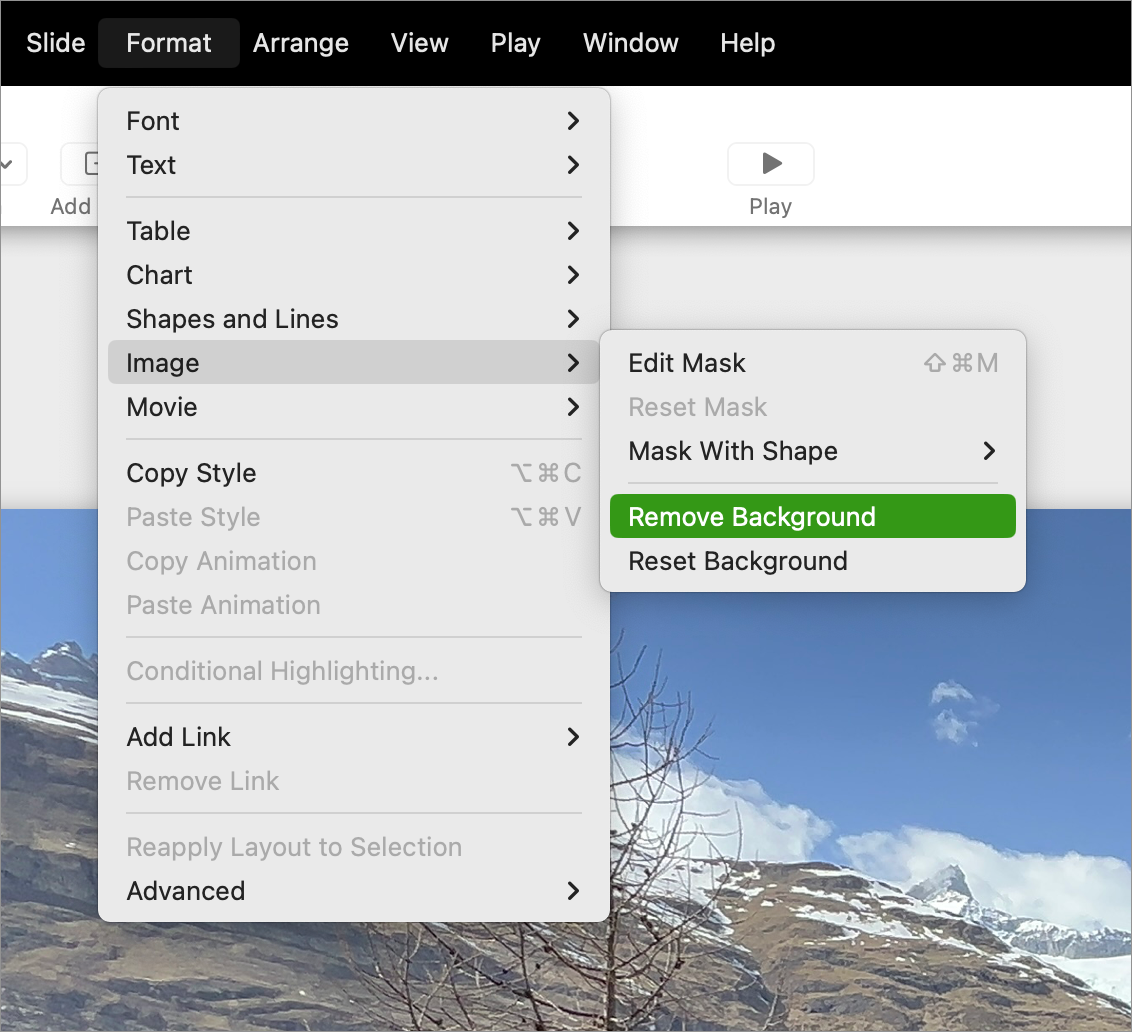The image size is (1132, 1032).
Task: Expand the Movie submenu
Action: (354, 407)
